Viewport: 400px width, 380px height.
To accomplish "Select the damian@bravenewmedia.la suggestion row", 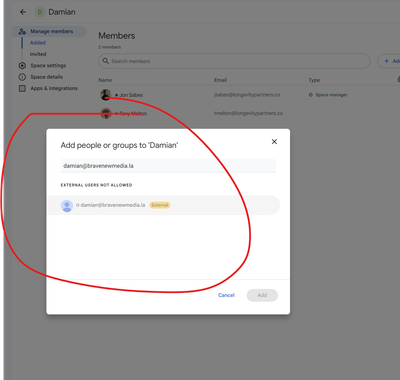I will coord(164,205).
